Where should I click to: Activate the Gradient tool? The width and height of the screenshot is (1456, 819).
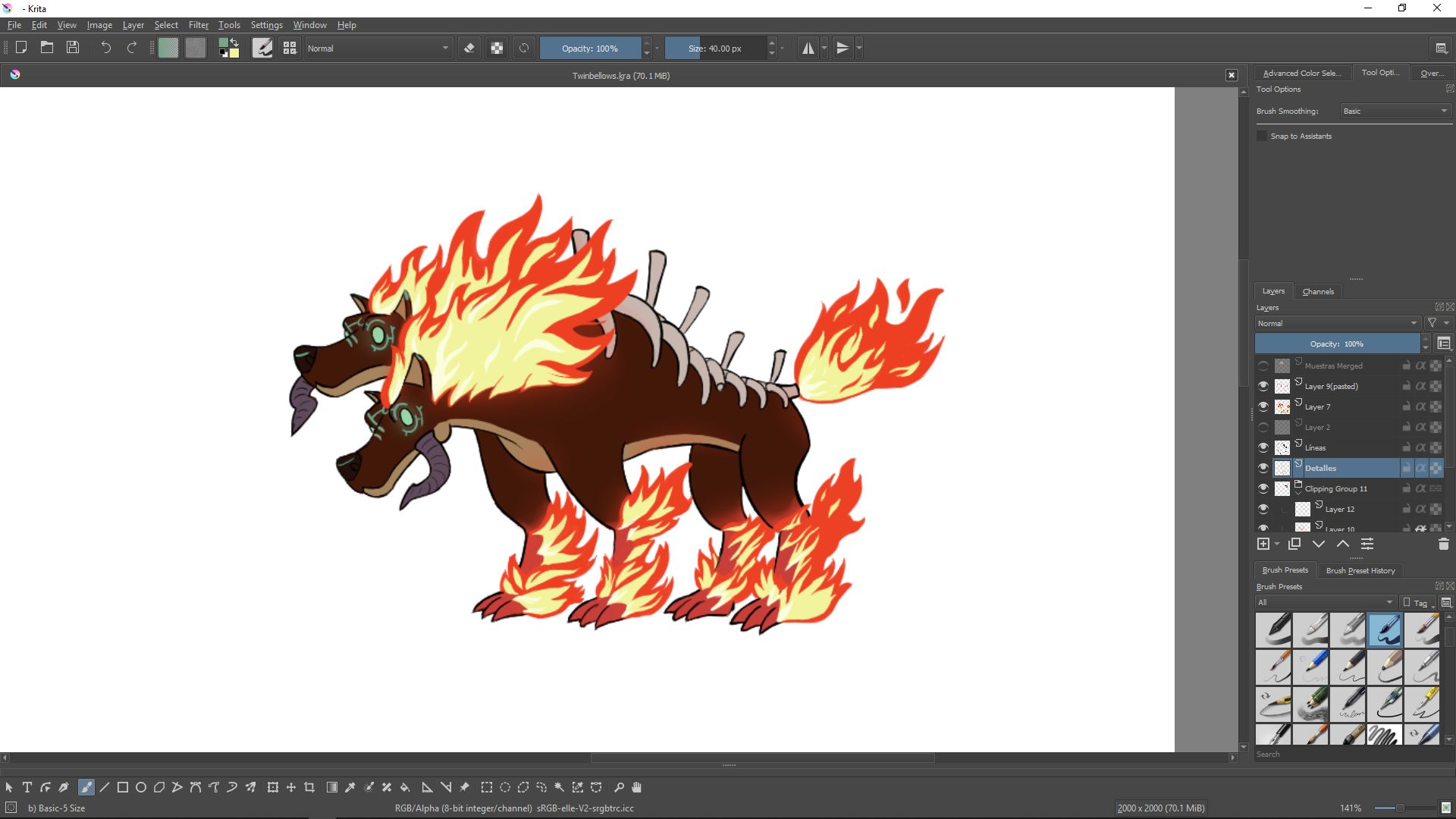tap(331, 787)
